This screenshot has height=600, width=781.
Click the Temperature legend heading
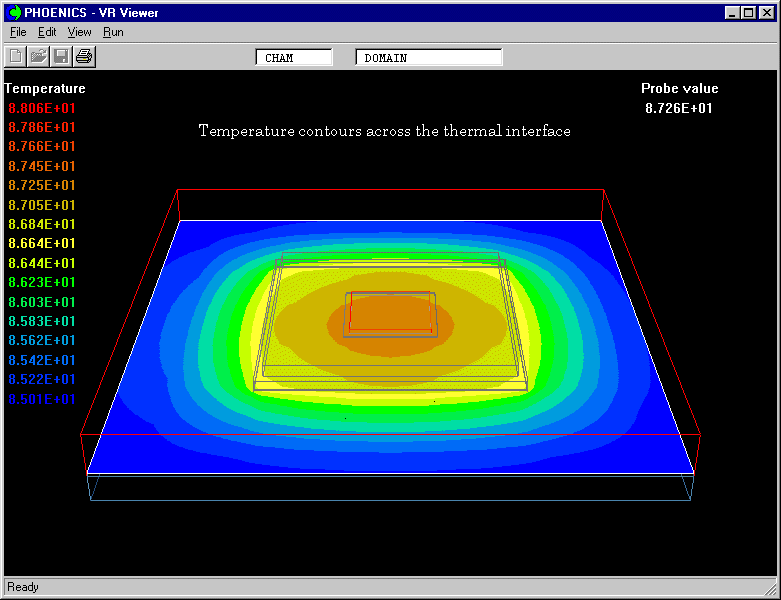click(x=45, y=88)
